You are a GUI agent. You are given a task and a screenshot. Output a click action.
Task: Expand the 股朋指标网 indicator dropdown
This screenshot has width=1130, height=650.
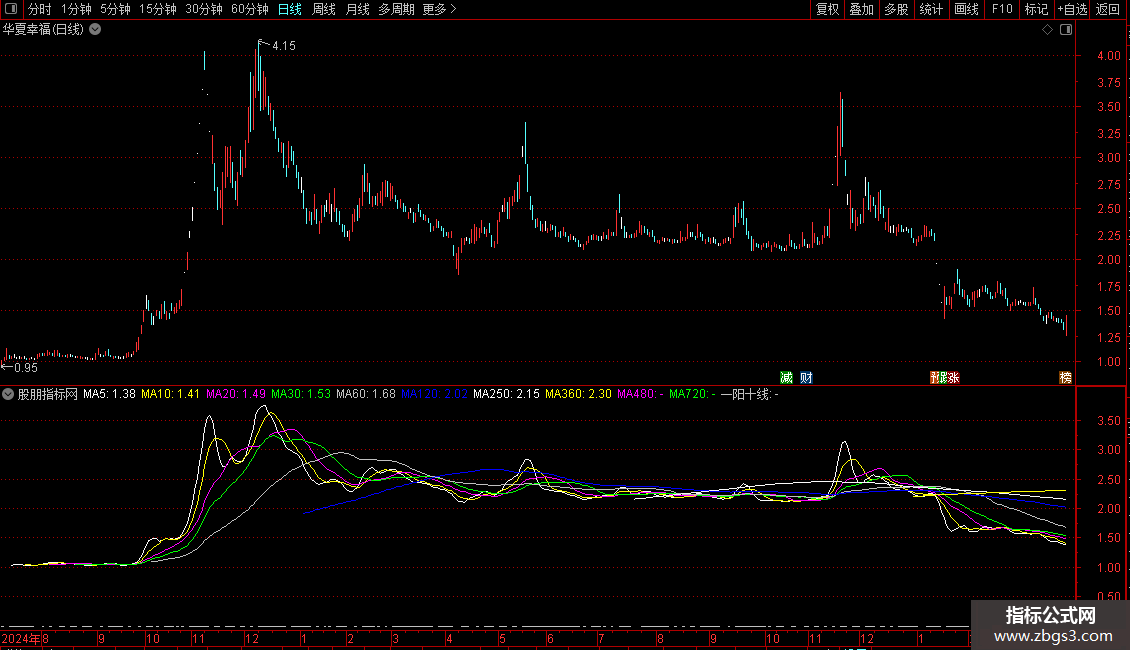(8, 394)
